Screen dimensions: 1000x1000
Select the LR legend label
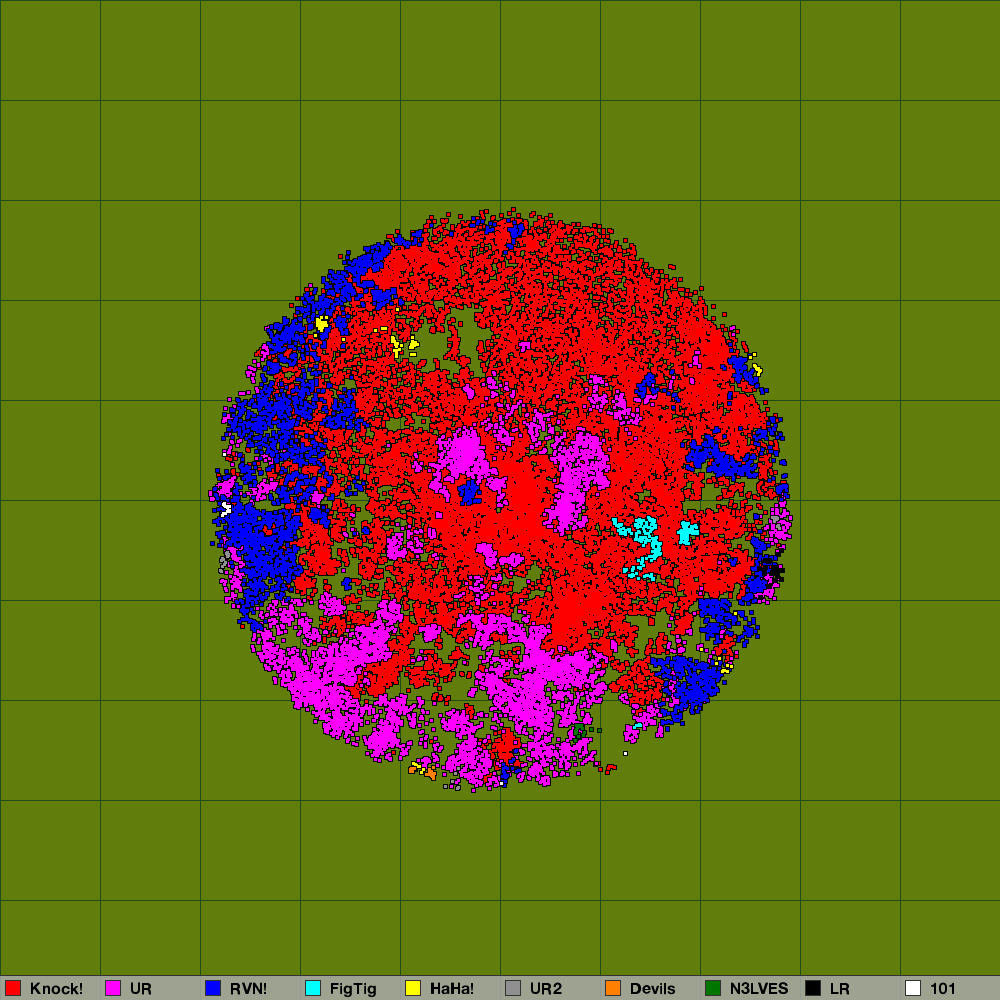[839, 989]
